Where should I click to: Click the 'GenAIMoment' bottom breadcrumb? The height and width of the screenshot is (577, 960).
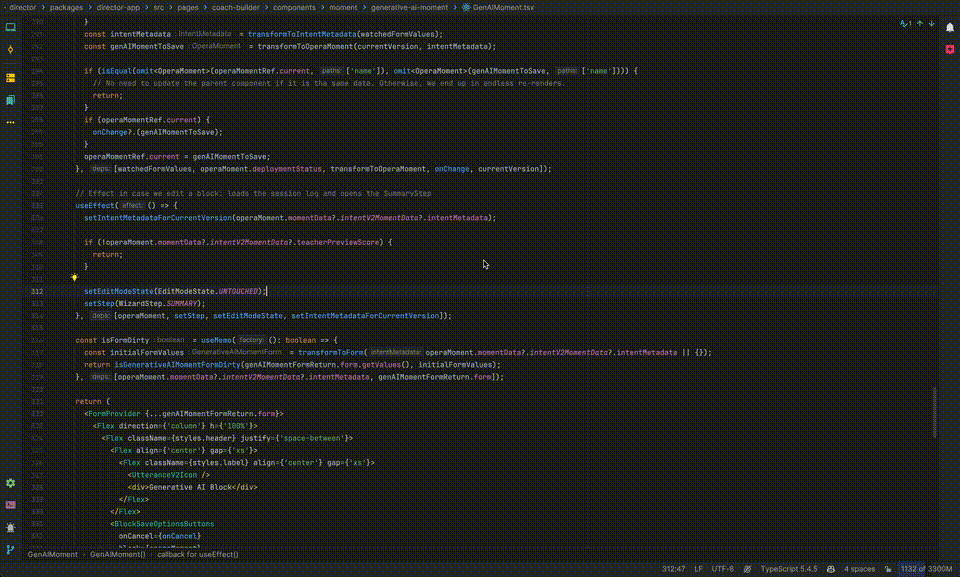pyautogui.click(x=53, y=554)
